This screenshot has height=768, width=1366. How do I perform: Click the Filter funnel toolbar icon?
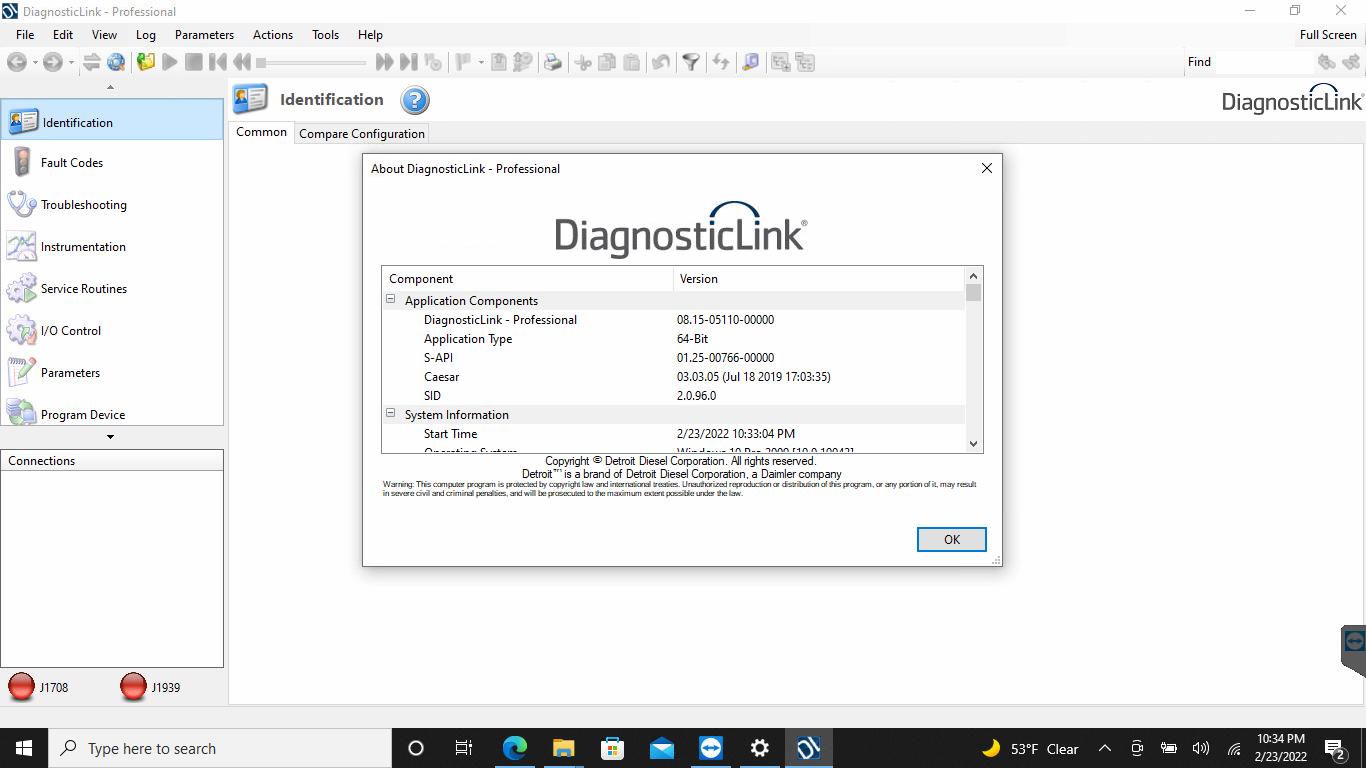[690, 62]
